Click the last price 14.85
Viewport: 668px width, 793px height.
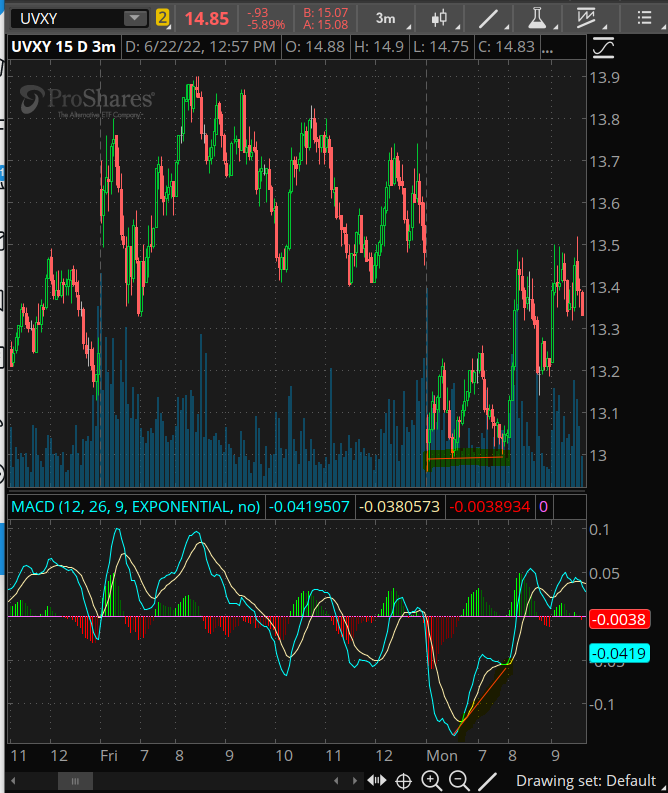pyautogui.click(x=207, y=19)
